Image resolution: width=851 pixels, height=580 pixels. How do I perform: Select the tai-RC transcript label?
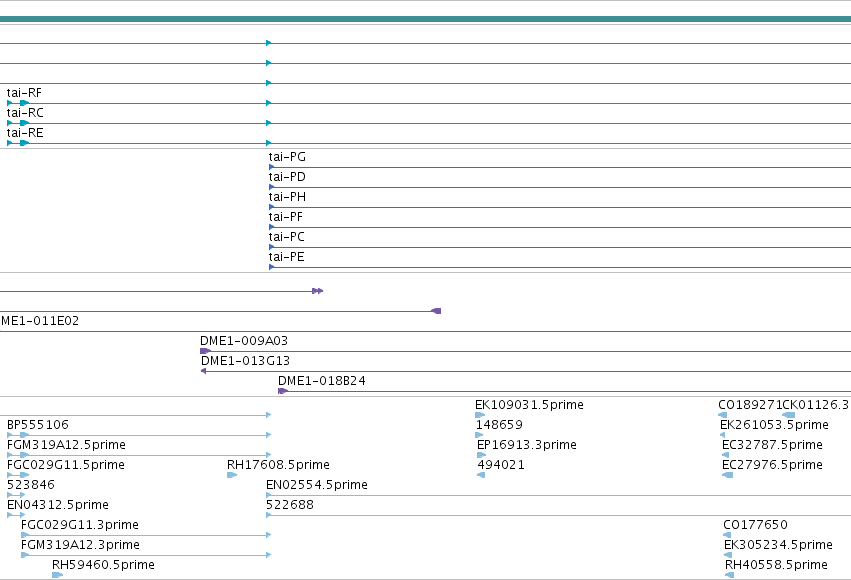[25, 113]
